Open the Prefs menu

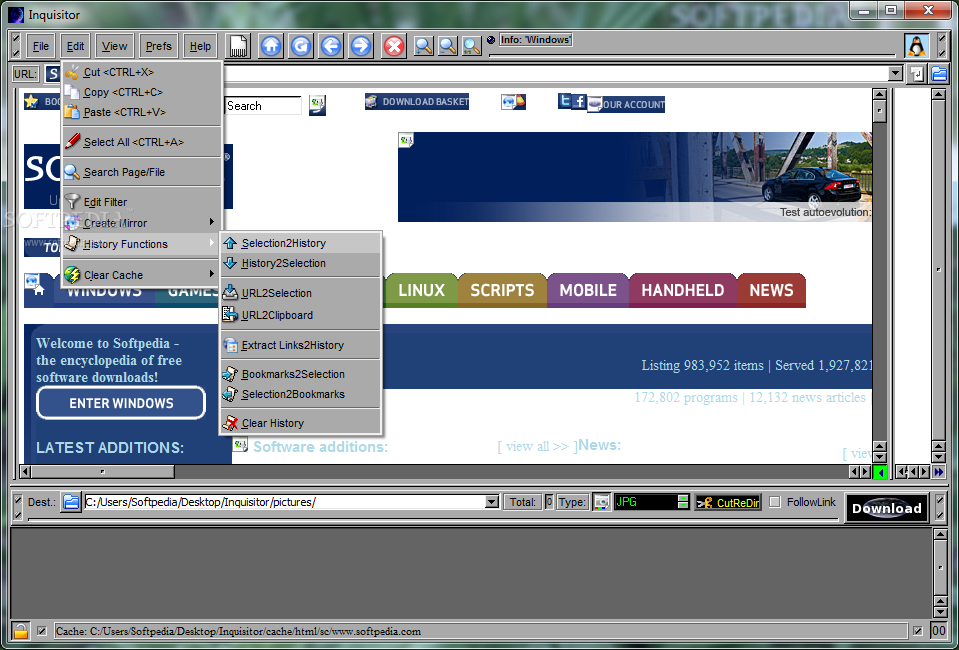[x=158, y=46]
